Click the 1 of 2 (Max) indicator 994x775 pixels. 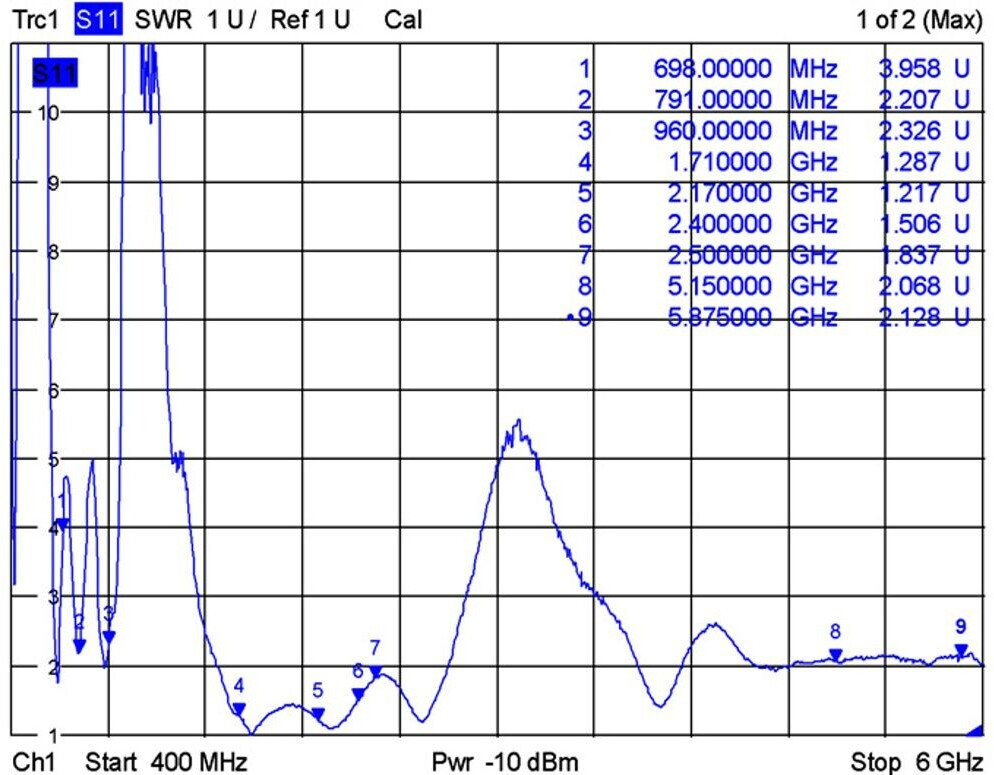[920, 20]
